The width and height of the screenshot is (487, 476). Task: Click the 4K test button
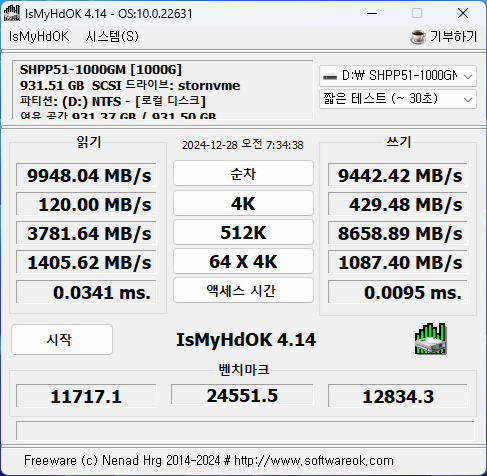[243, 203]
